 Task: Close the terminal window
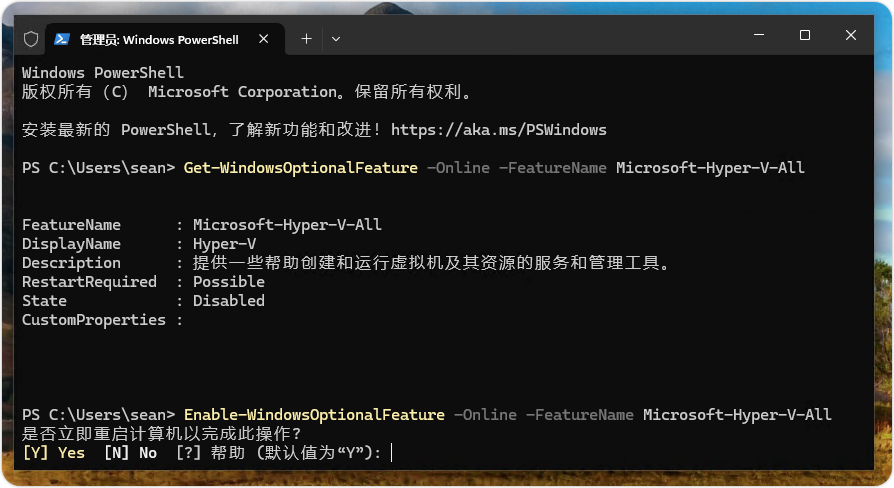(851, 35)
